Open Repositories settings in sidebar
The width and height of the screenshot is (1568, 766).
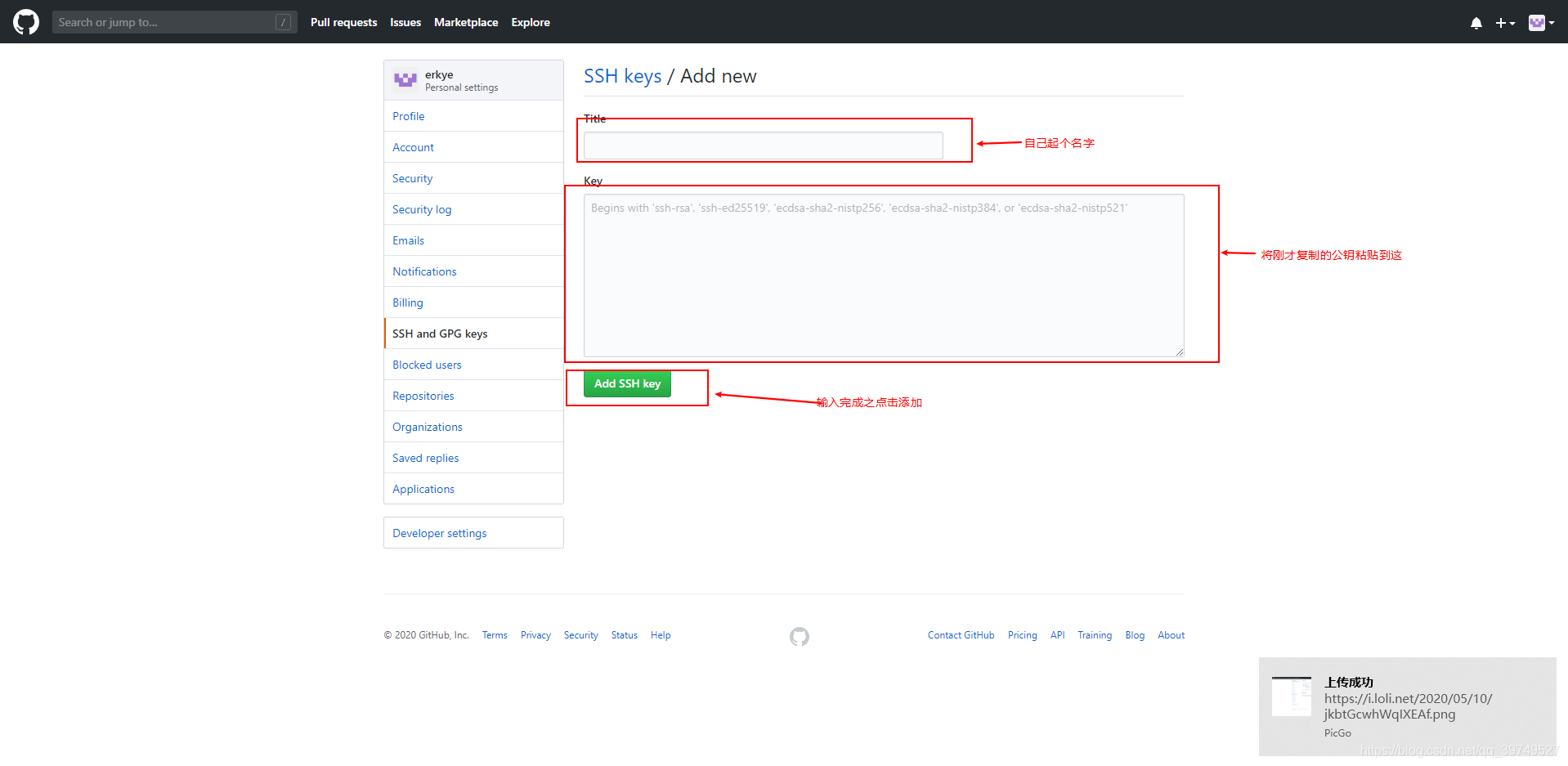[x=473, y=396]
